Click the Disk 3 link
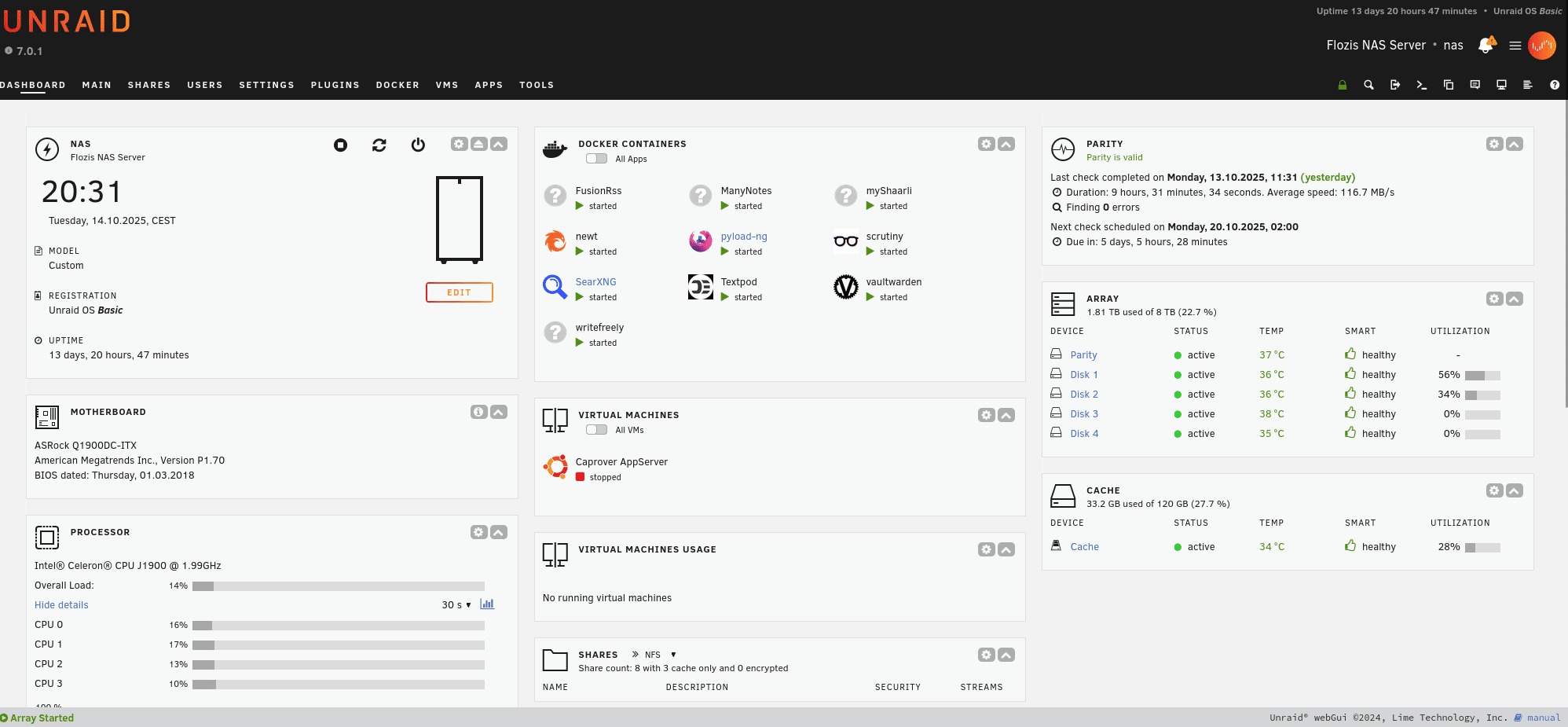The image size is (1568, 727). coord(1084,414)
